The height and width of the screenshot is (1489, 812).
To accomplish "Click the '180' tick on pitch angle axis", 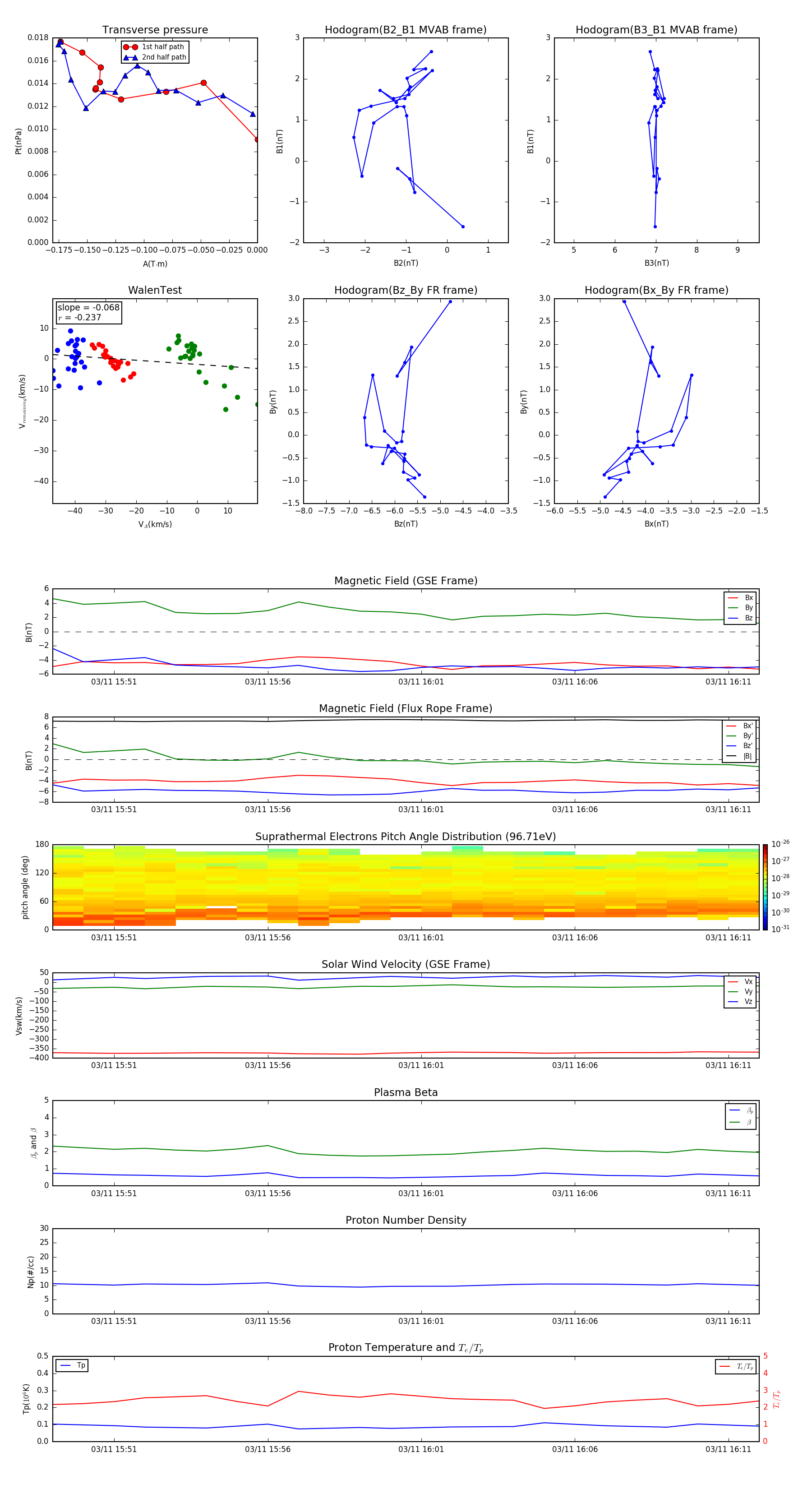I will tap(42, 845).
